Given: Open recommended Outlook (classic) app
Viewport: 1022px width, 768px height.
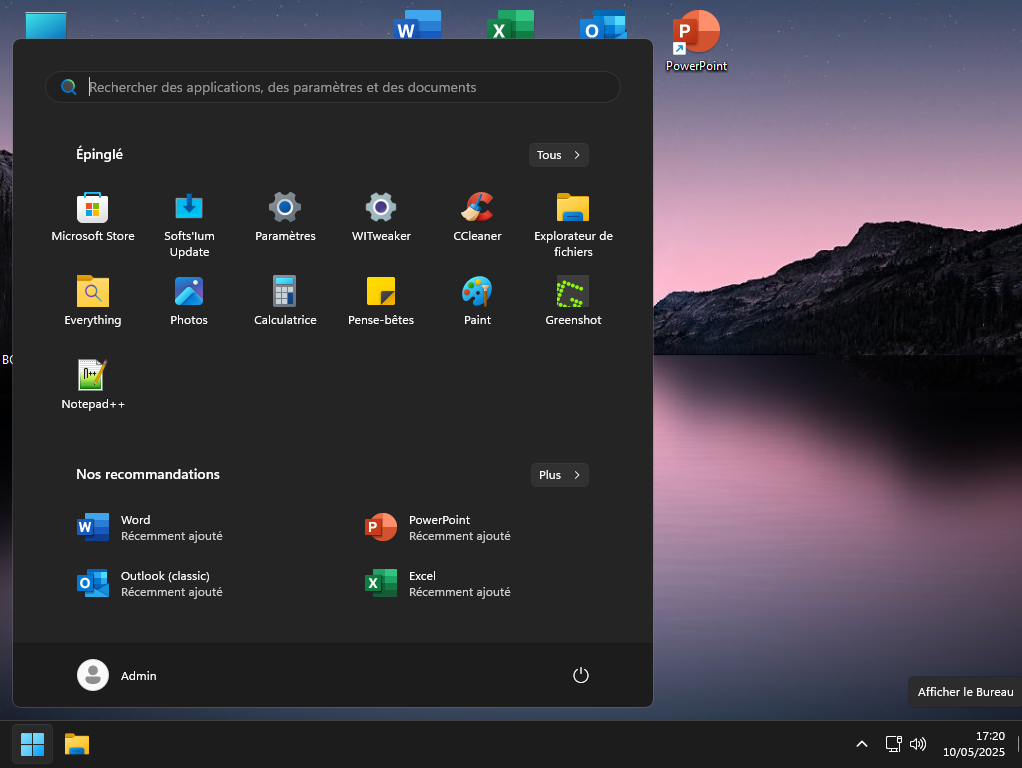Looking at the screenshot, I should point(149,583).
